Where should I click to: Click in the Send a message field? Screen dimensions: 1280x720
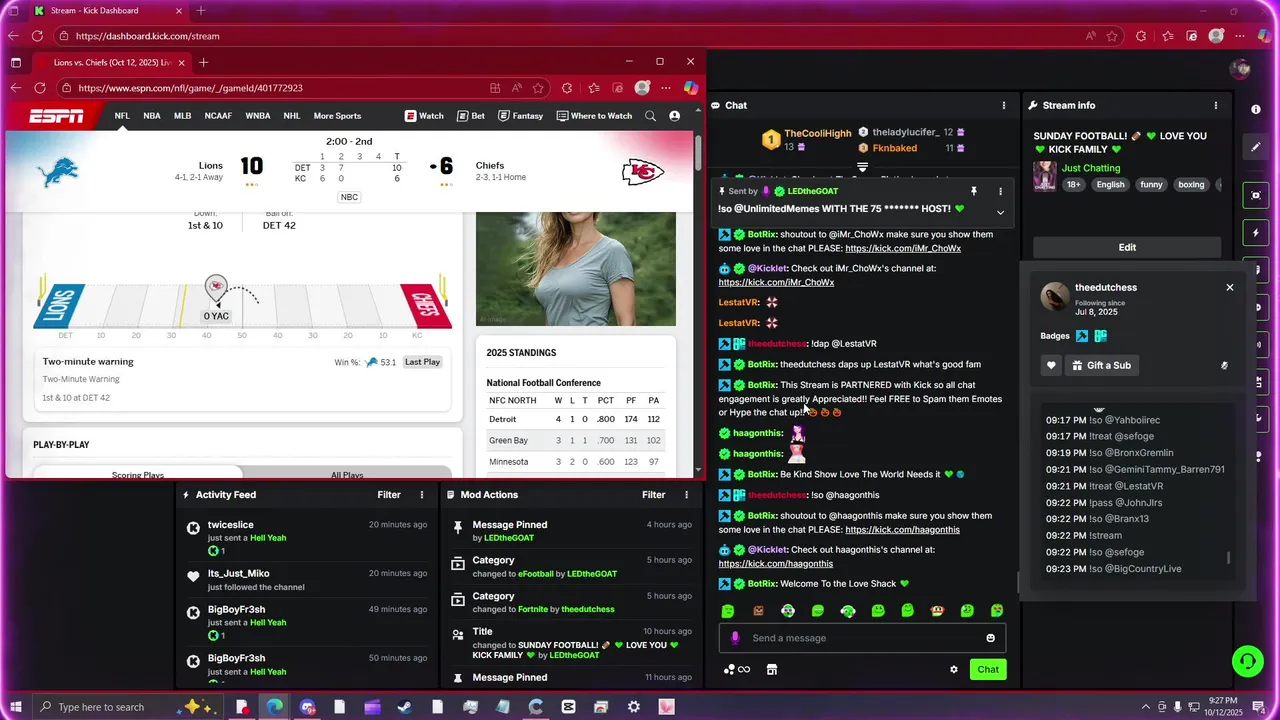862,638
